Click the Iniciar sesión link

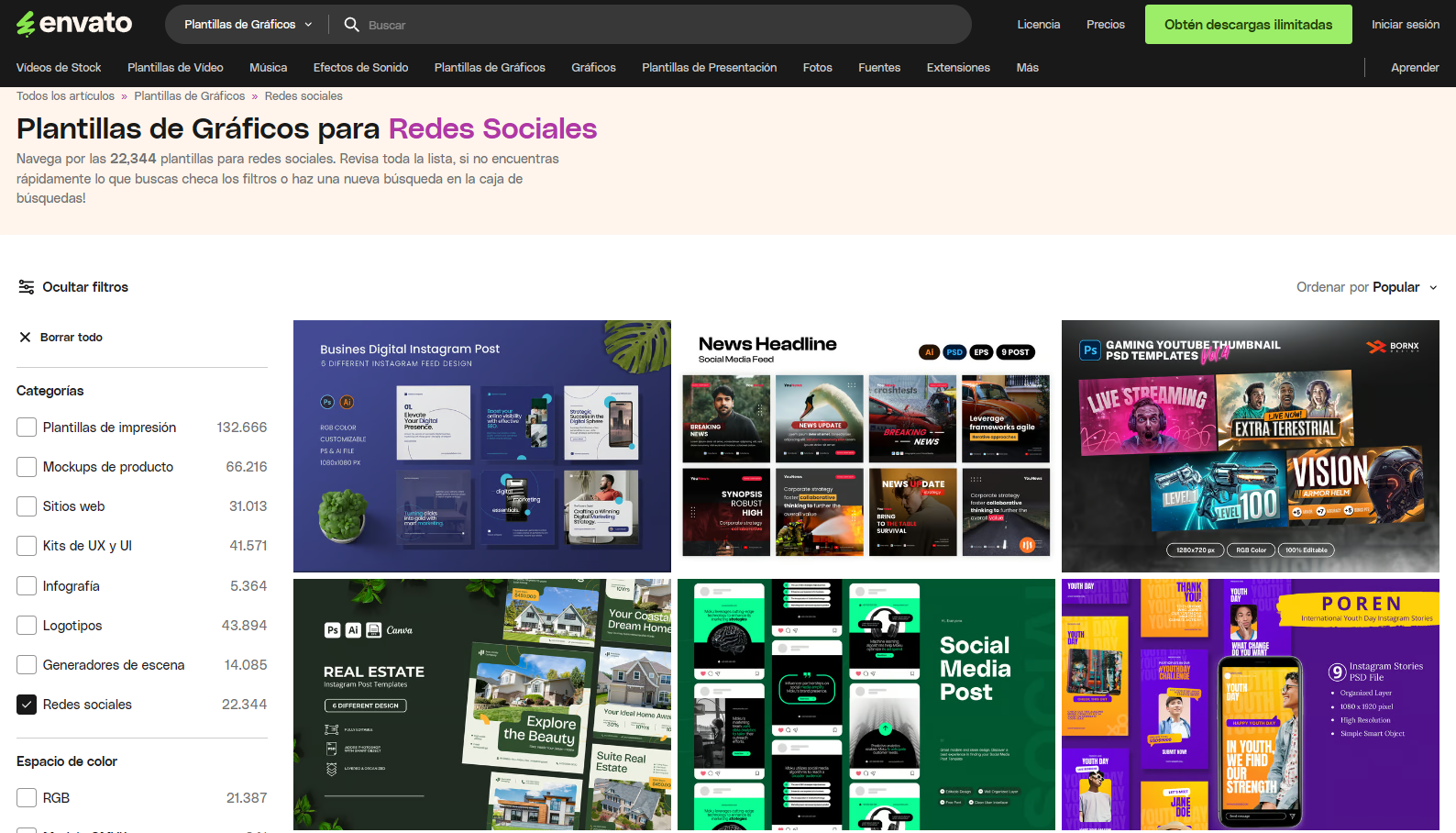tap(1405, 25)
